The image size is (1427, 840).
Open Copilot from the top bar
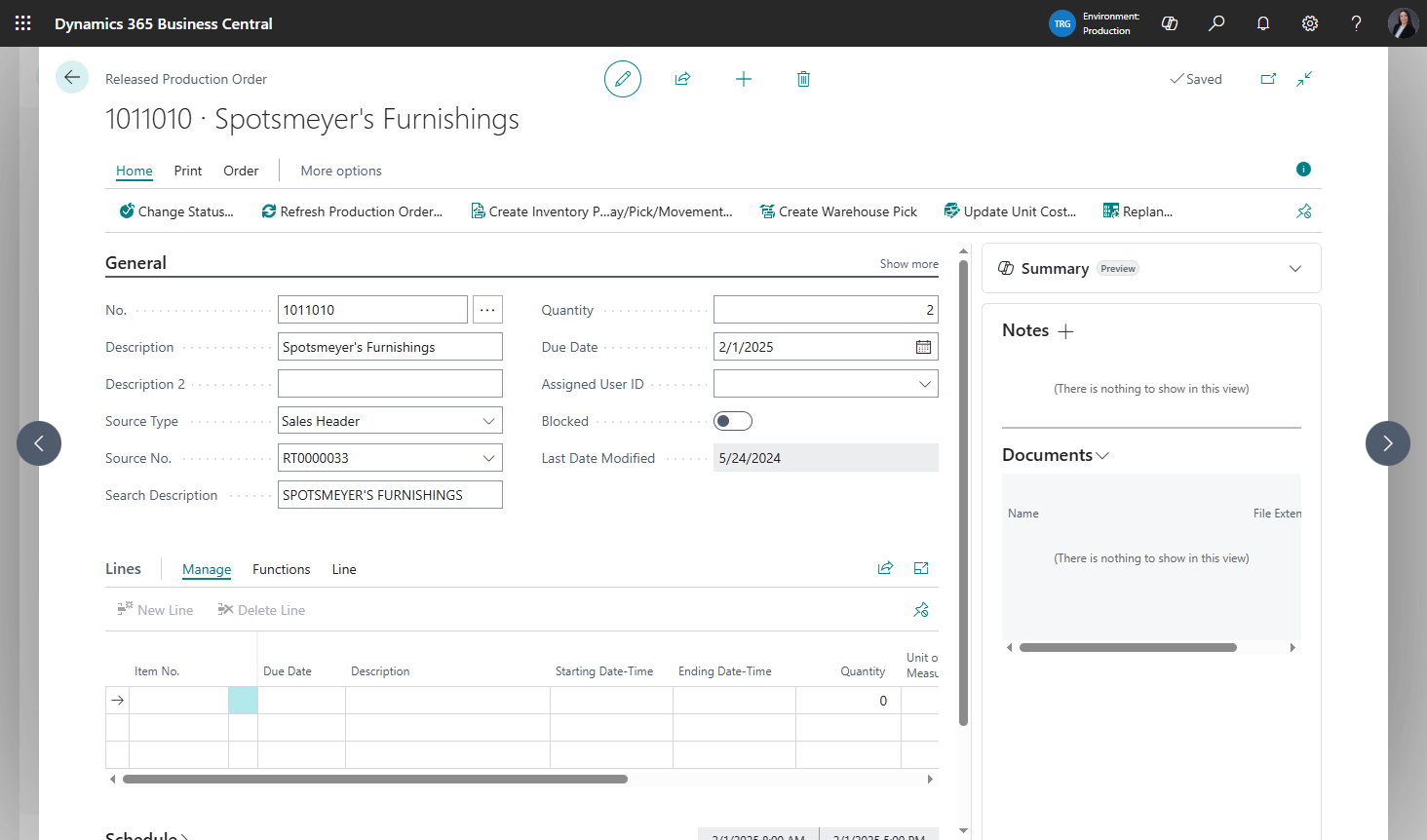[1170, 23]
